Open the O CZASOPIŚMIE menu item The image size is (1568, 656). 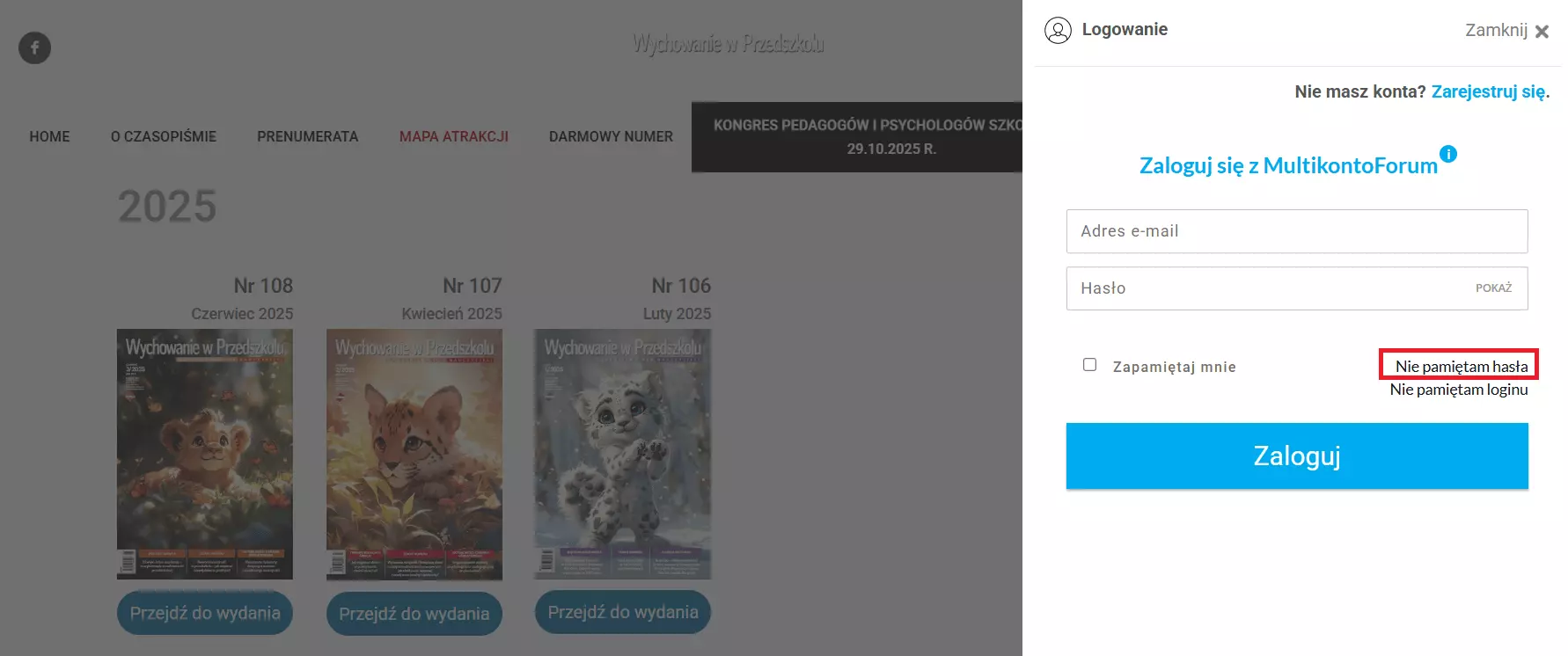[x=164, y=136]
